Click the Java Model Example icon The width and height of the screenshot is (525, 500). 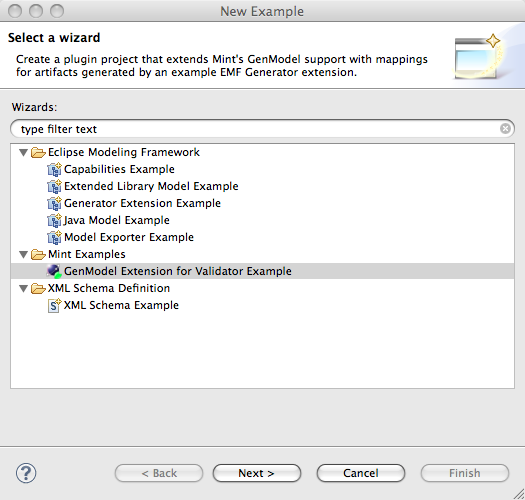[54, 220]
